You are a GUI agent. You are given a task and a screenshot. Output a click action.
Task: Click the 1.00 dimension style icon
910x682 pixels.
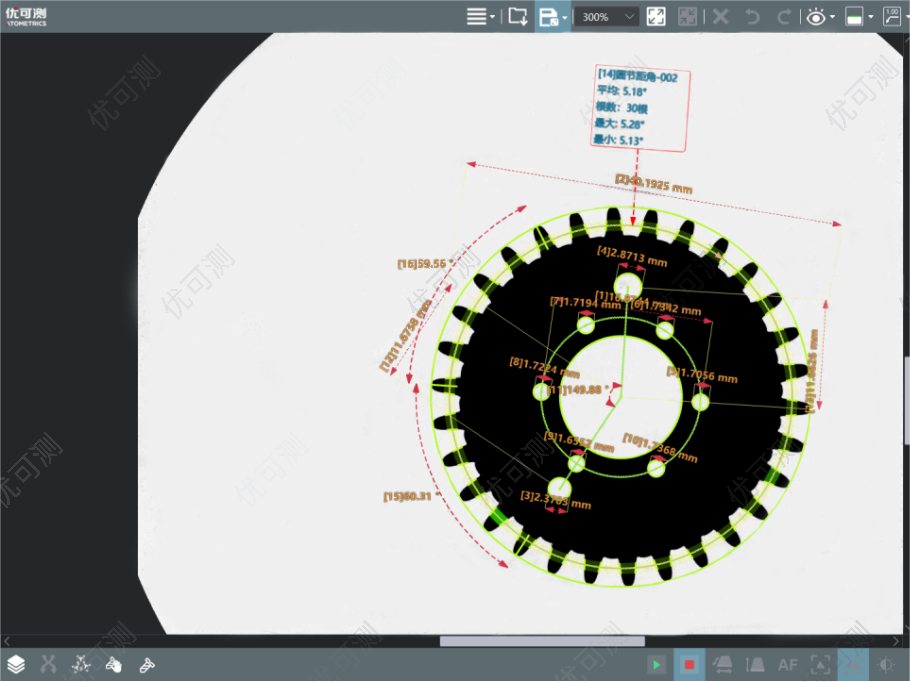click(x=892, y=17)
